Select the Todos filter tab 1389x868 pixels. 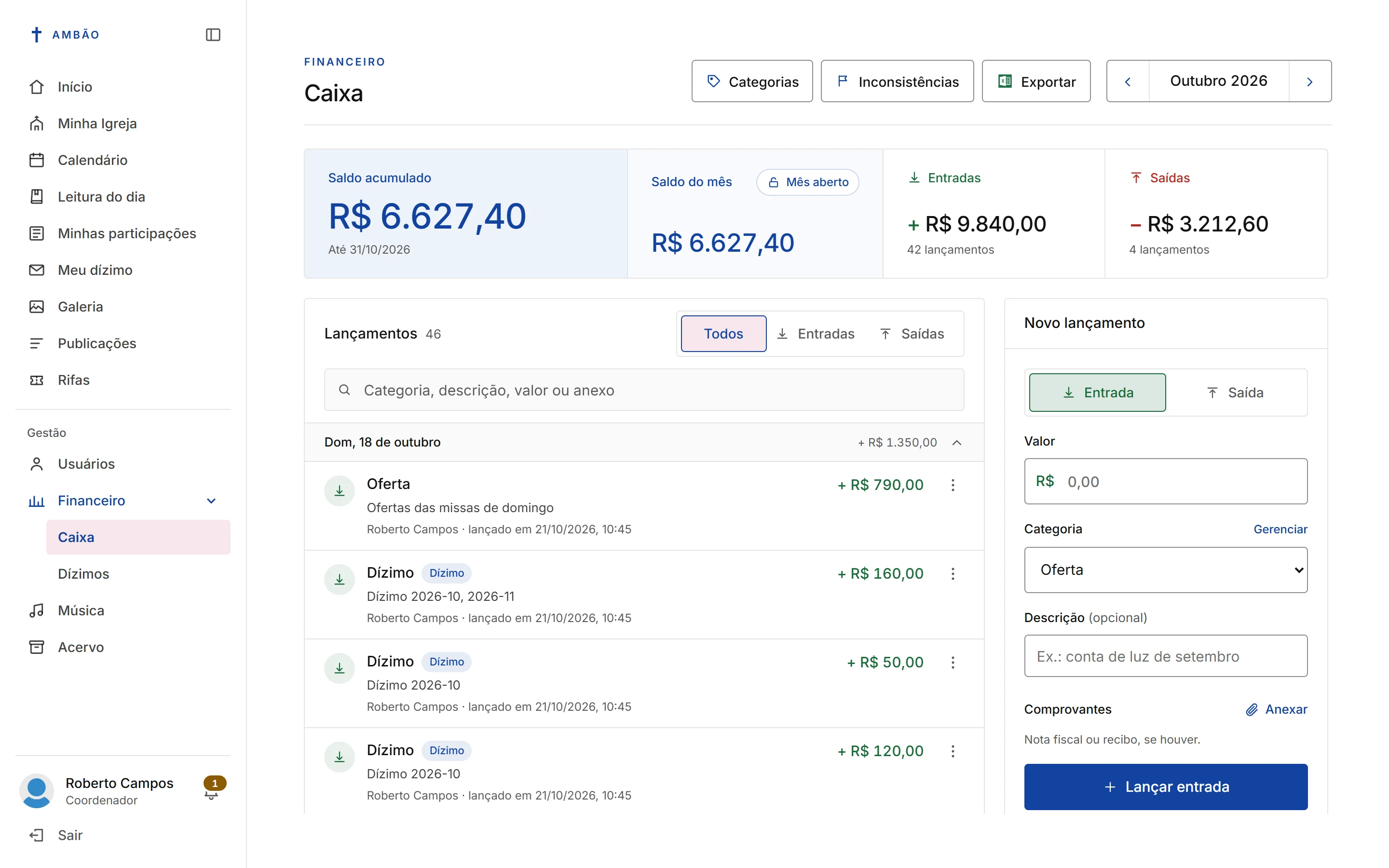coord(723,334)
